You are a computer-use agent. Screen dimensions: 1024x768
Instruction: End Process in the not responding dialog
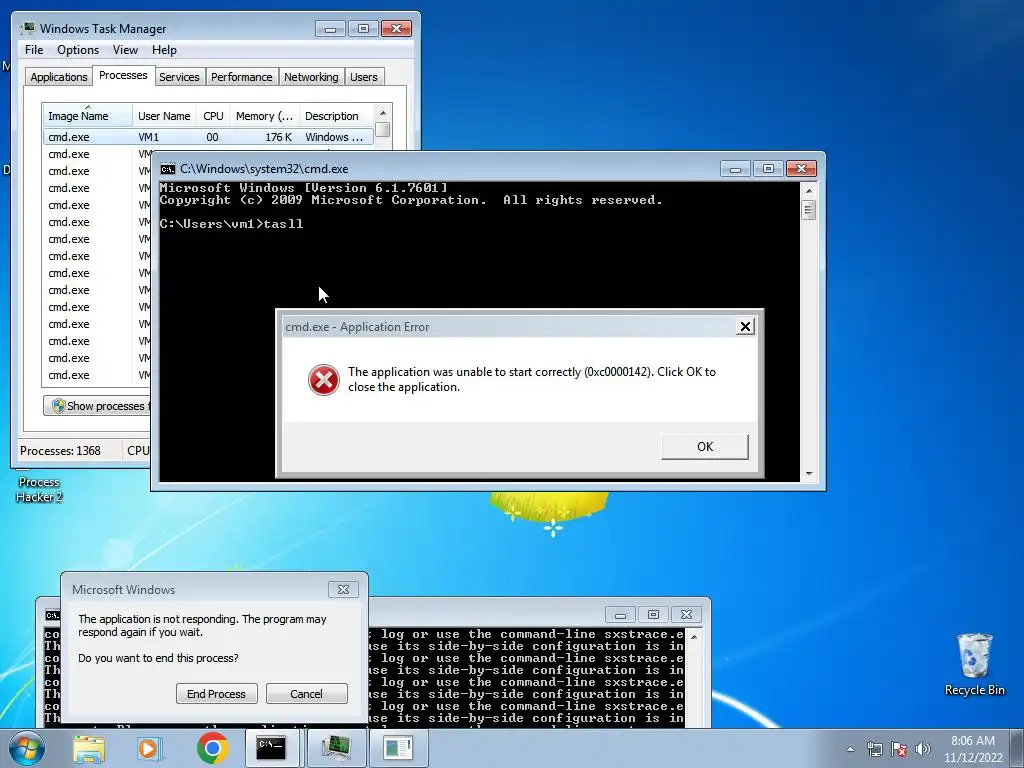(216, 694)
